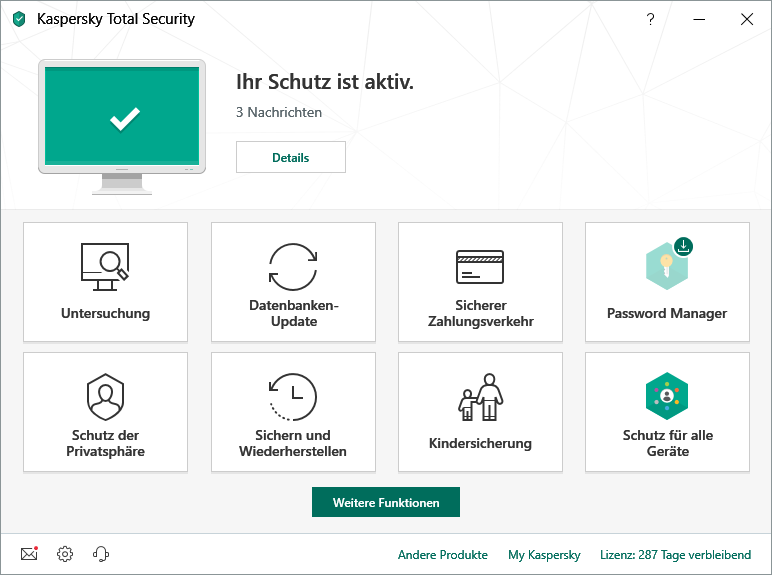The height and width of the screenshot is (575, 772).
Task: Click the Weitere Funktionen button
Action: (386, 502)
